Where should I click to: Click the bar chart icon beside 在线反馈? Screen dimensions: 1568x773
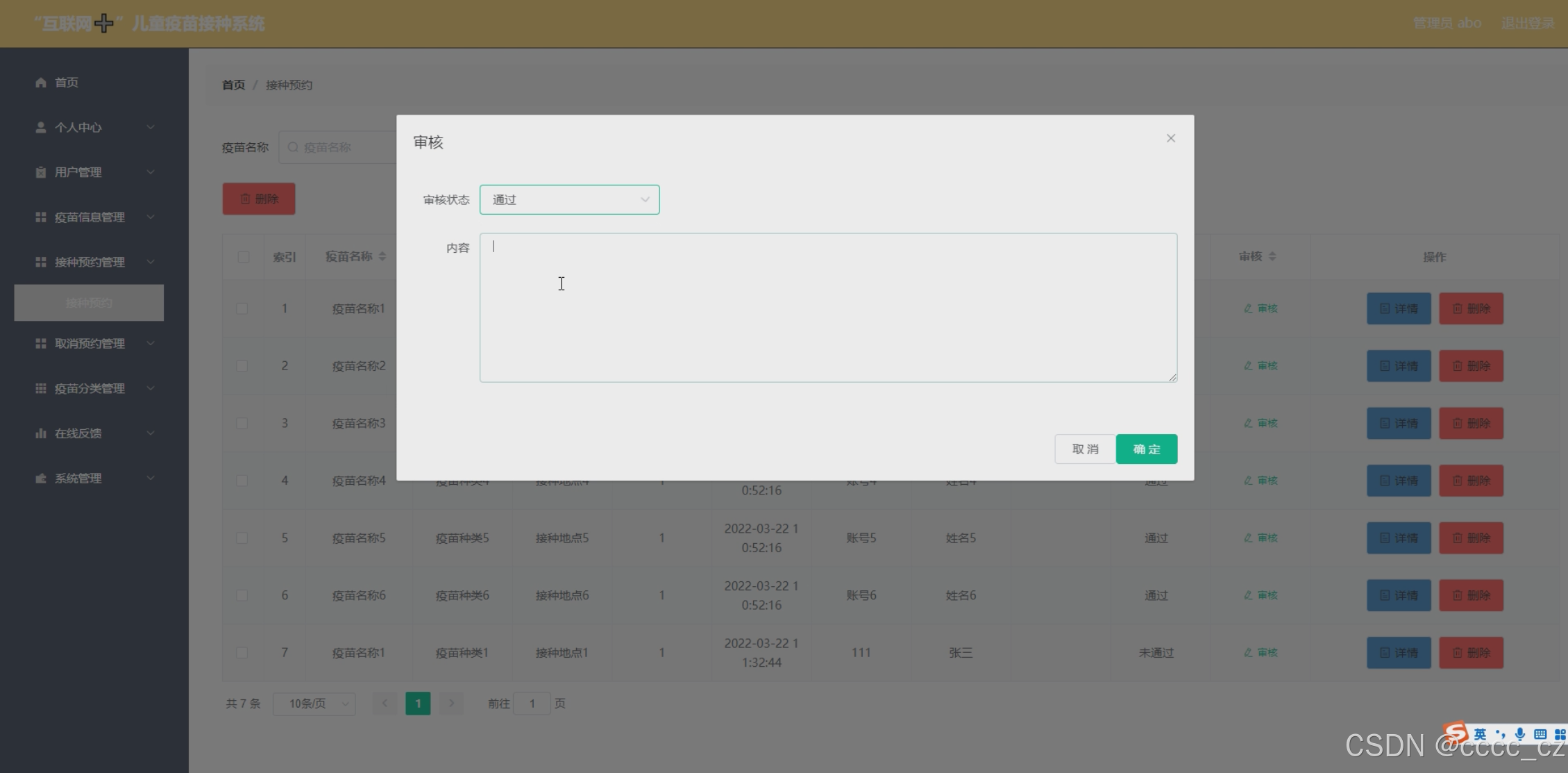pyautogui.click(x=41, y=433)
